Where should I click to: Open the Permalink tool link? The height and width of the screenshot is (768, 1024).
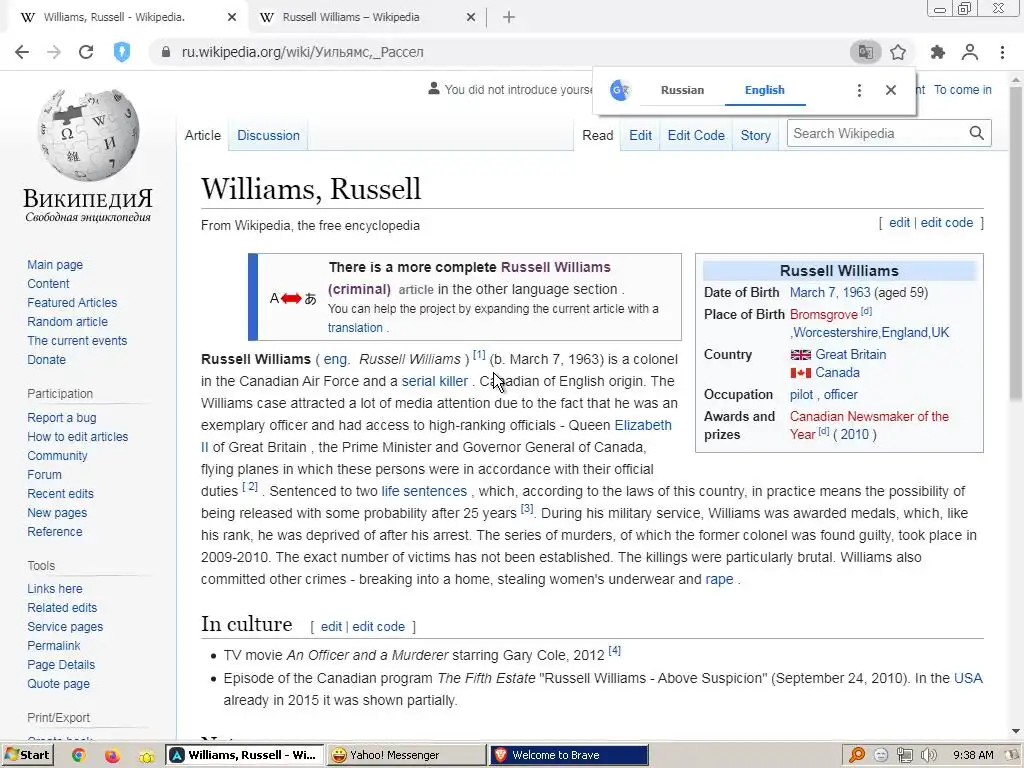coord(54,645)
